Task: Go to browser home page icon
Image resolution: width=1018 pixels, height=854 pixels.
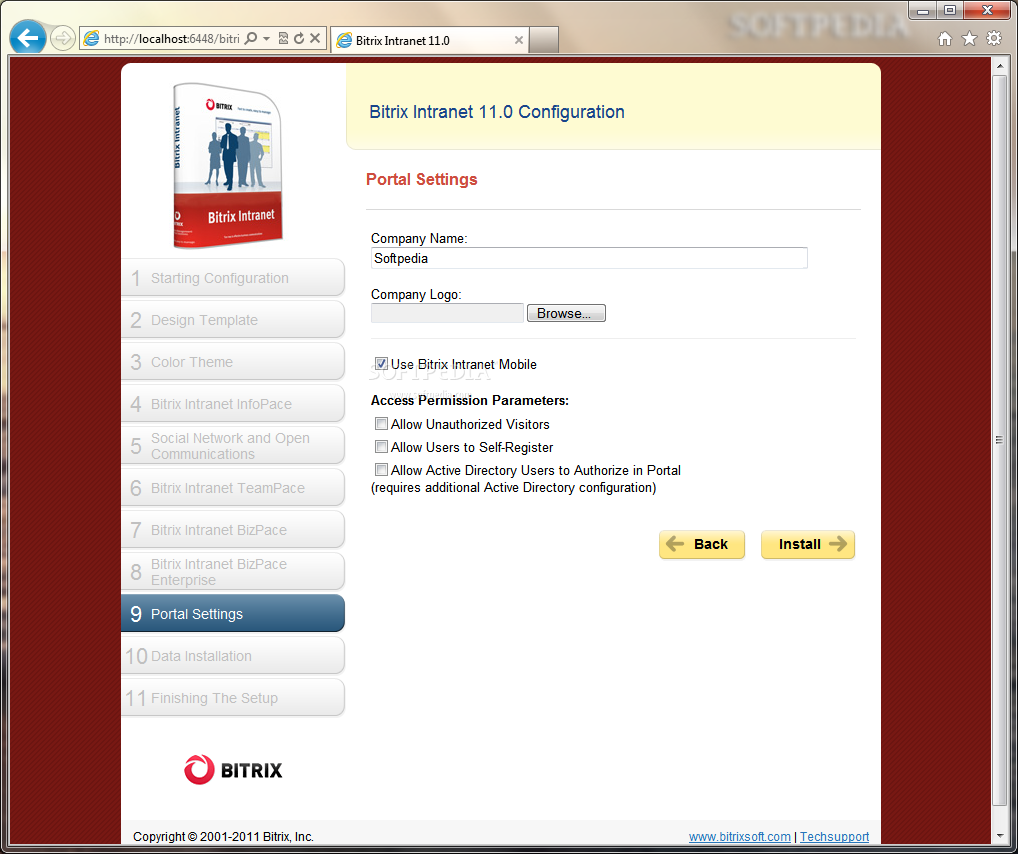Action: click(x=945, y=39)
